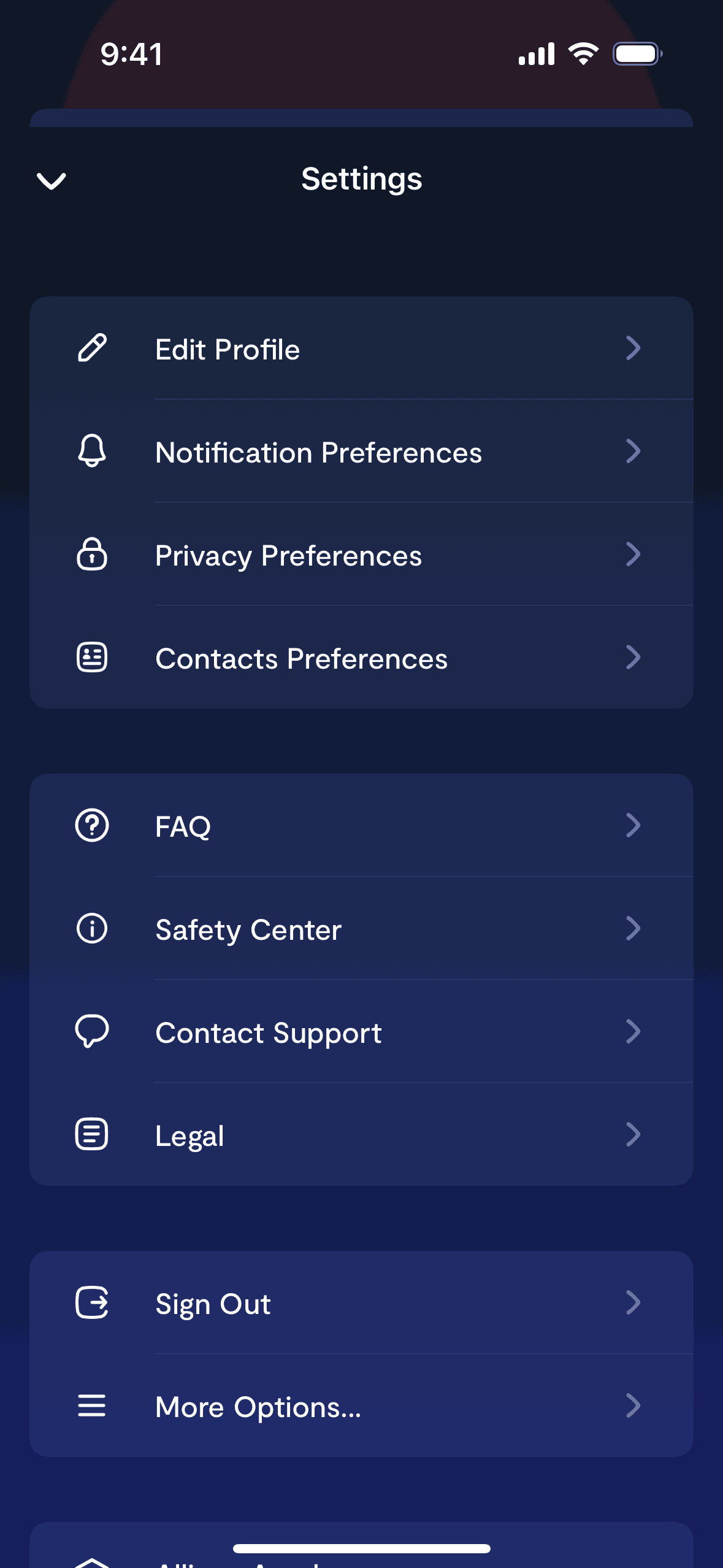723x1568 pixels.
Task: Tap the Sign Out arrow icon
Action: [92, 1302]
